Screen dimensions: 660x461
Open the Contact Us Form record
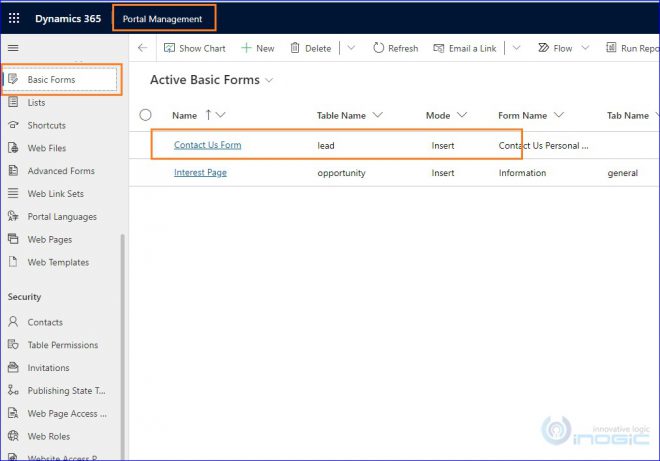coord(207,145)
